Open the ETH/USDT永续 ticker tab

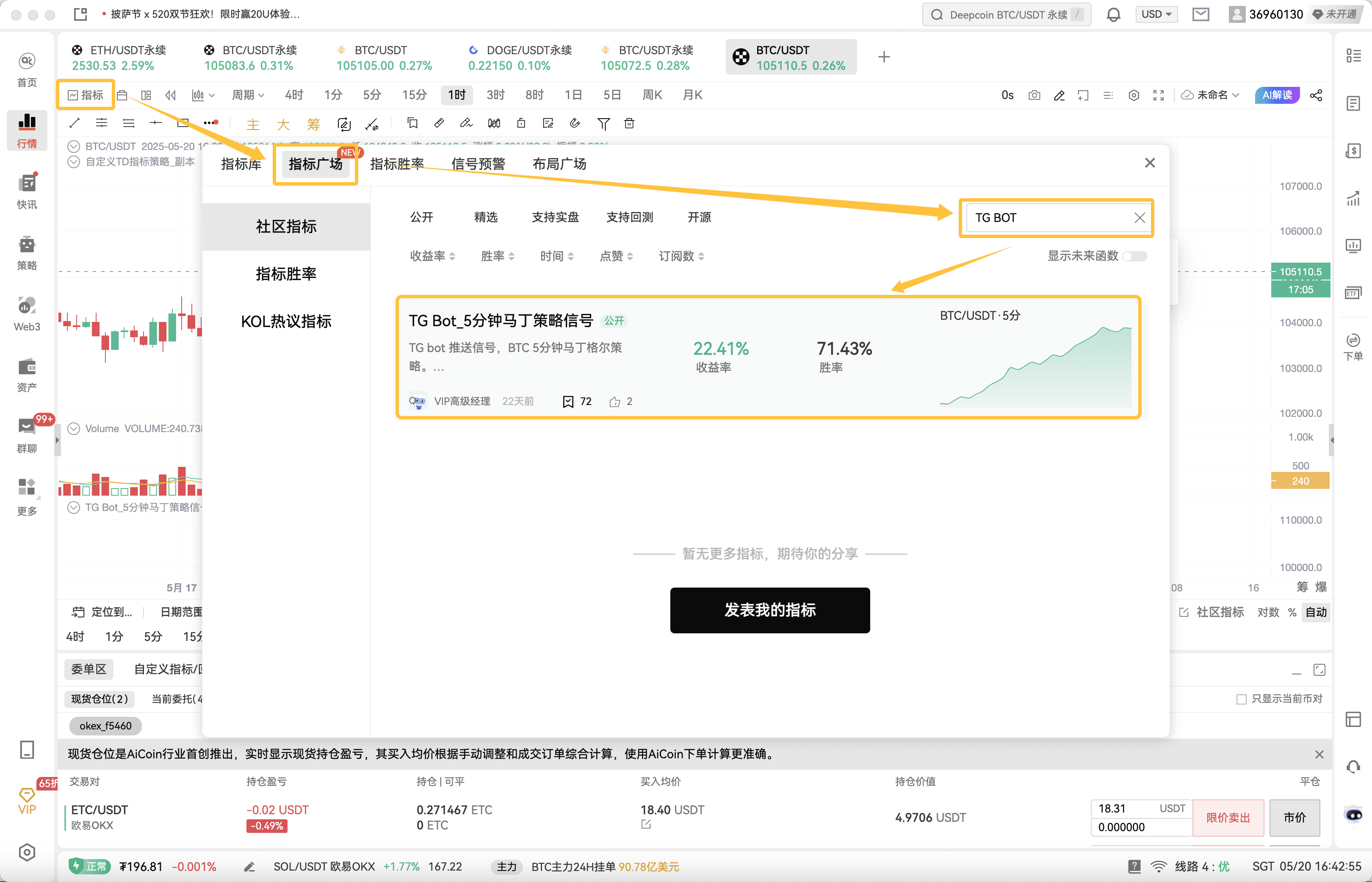coord(119,57)
